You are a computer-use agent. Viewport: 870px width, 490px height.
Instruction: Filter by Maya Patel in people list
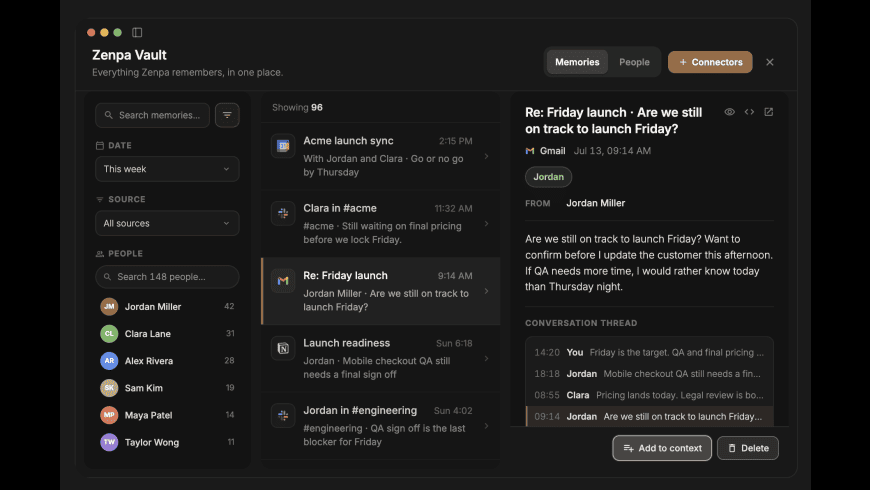coord(167,415)
